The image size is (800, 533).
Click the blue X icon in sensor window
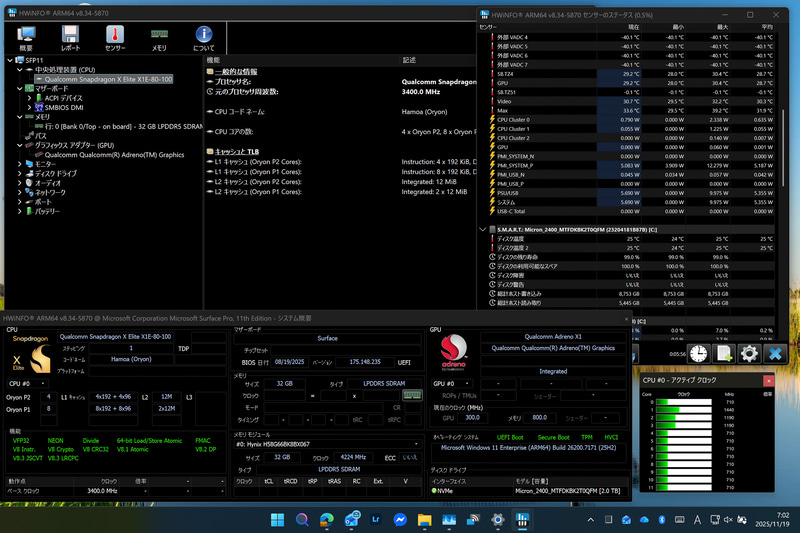click(775, 353)
